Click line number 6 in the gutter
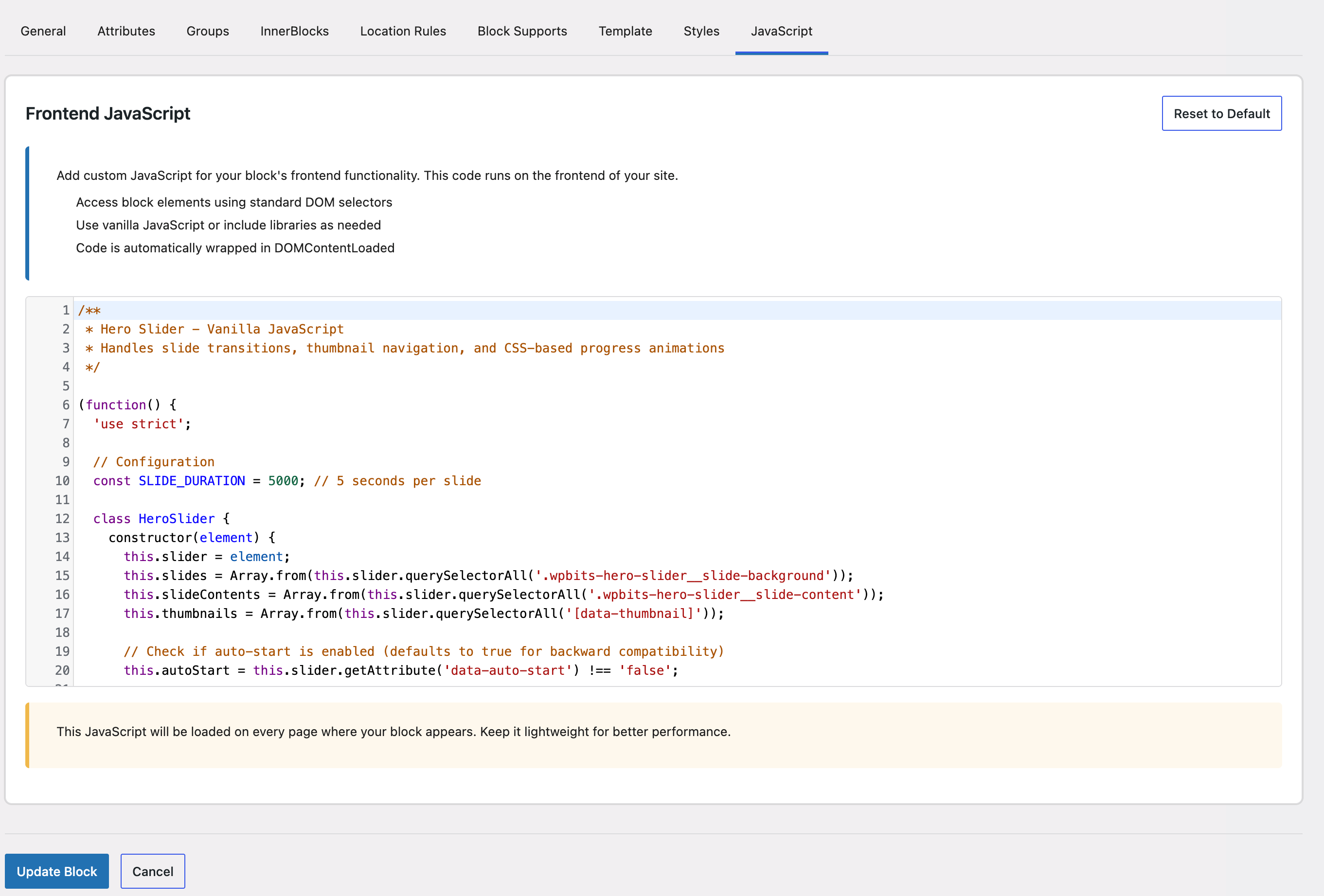 66,405
